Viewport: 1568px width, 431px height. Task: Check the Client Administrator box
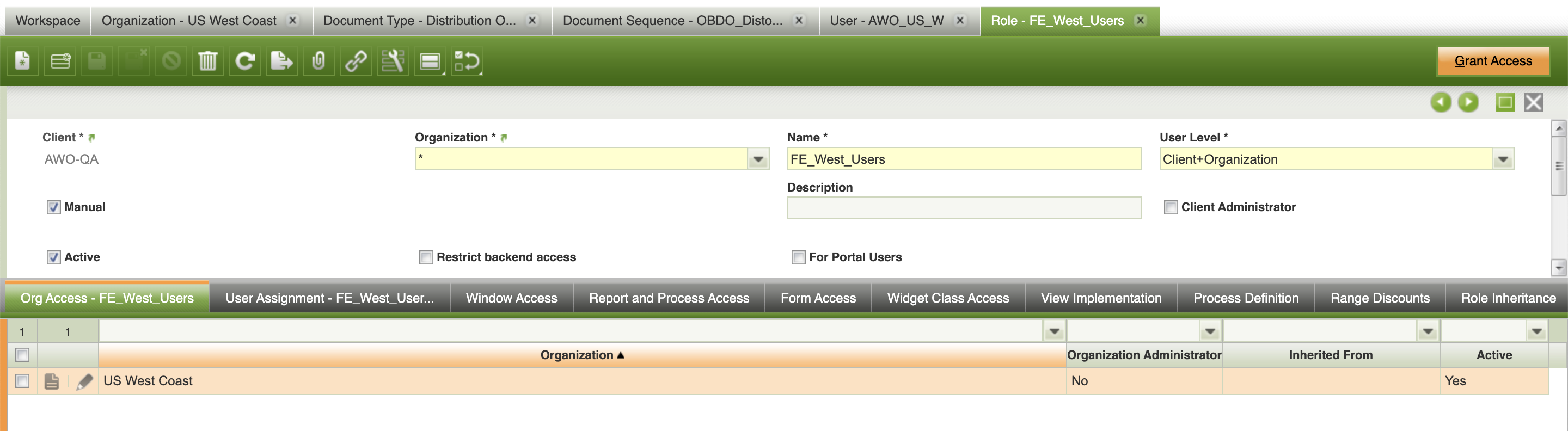pyautogui.click(x=1171, y=207)
